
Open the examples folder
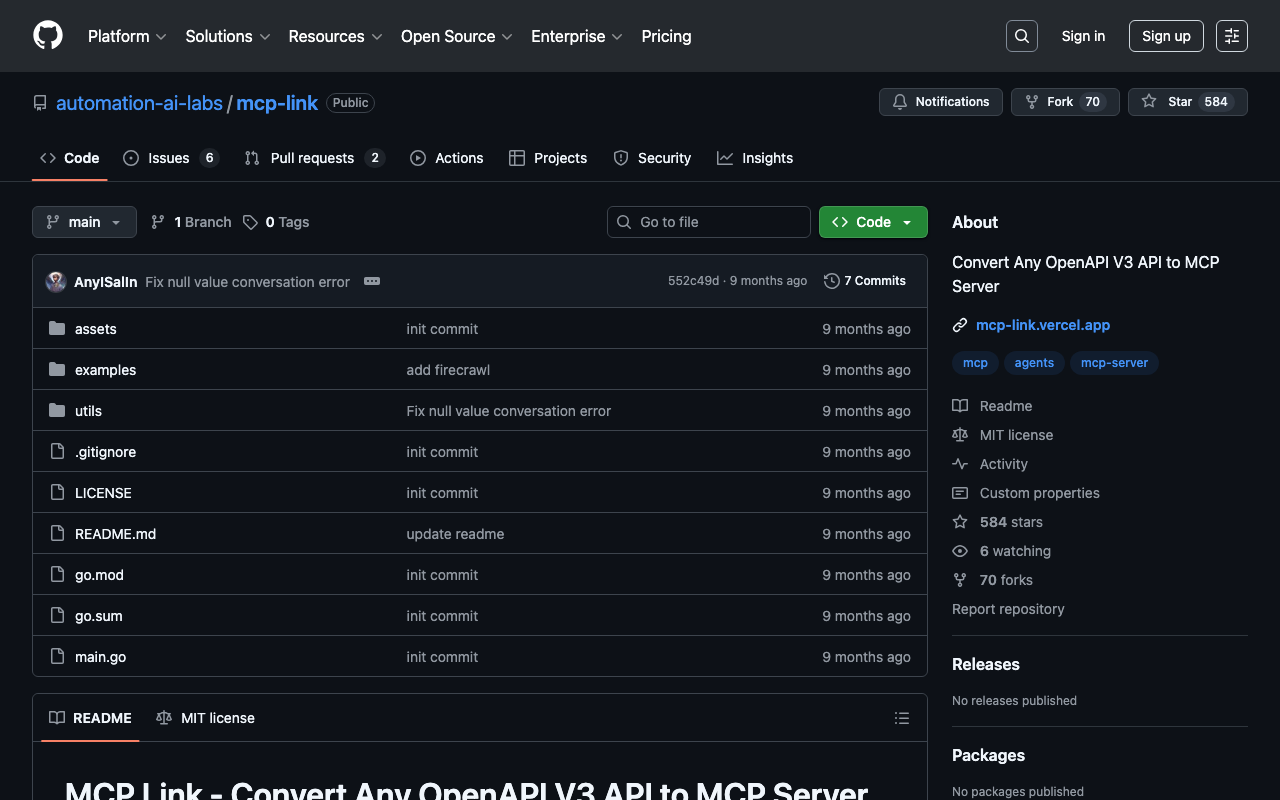point(105,370)
